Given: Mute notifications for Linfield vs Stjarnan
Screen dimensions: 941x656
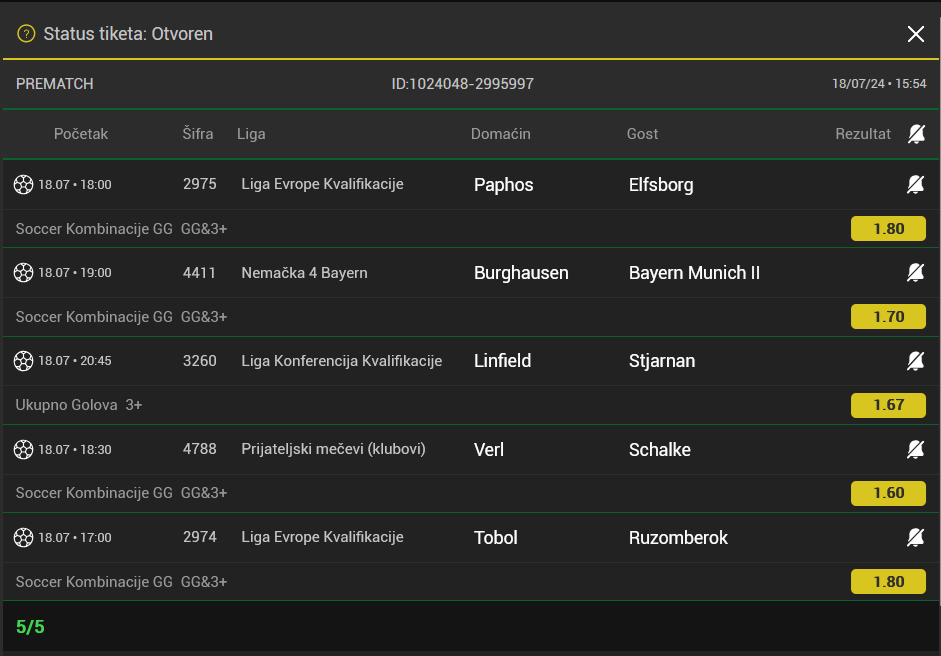Looking at the screenshot, I should tap(915, 361).
